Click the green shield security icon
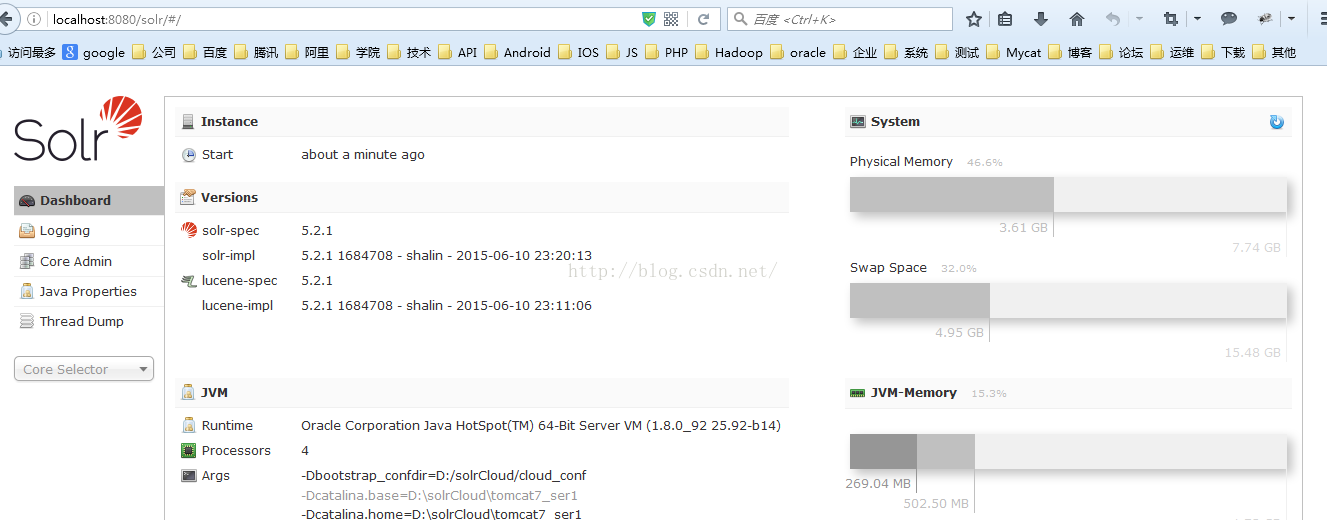This screenshot has width=1327, height=520. [x=648, y=19]
